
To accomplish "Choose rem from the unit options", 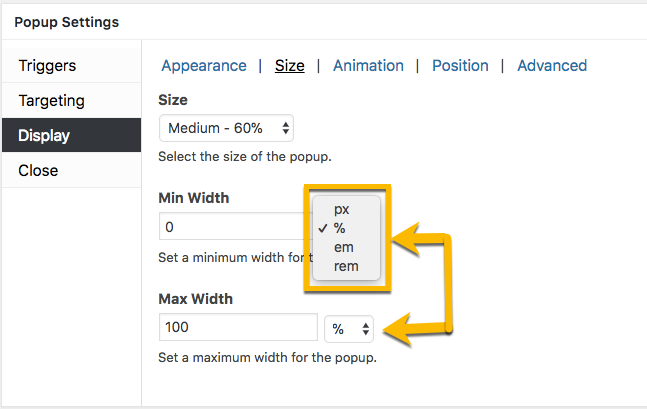I will click(x=346, y=266).
